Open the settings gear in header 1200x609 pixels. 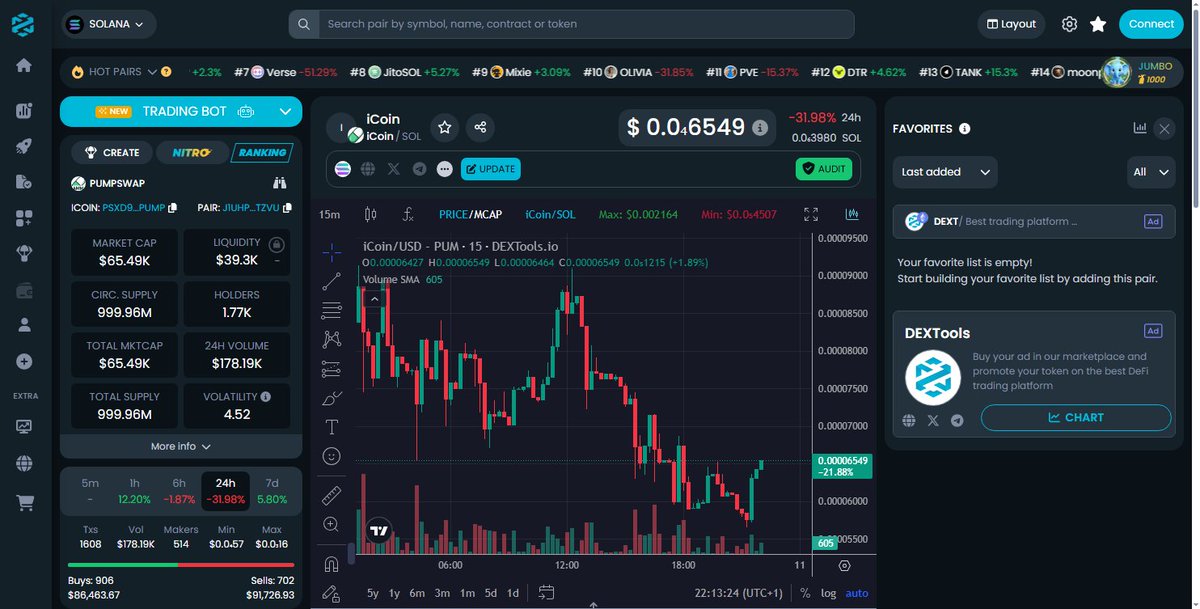(x=1069, y=24)
